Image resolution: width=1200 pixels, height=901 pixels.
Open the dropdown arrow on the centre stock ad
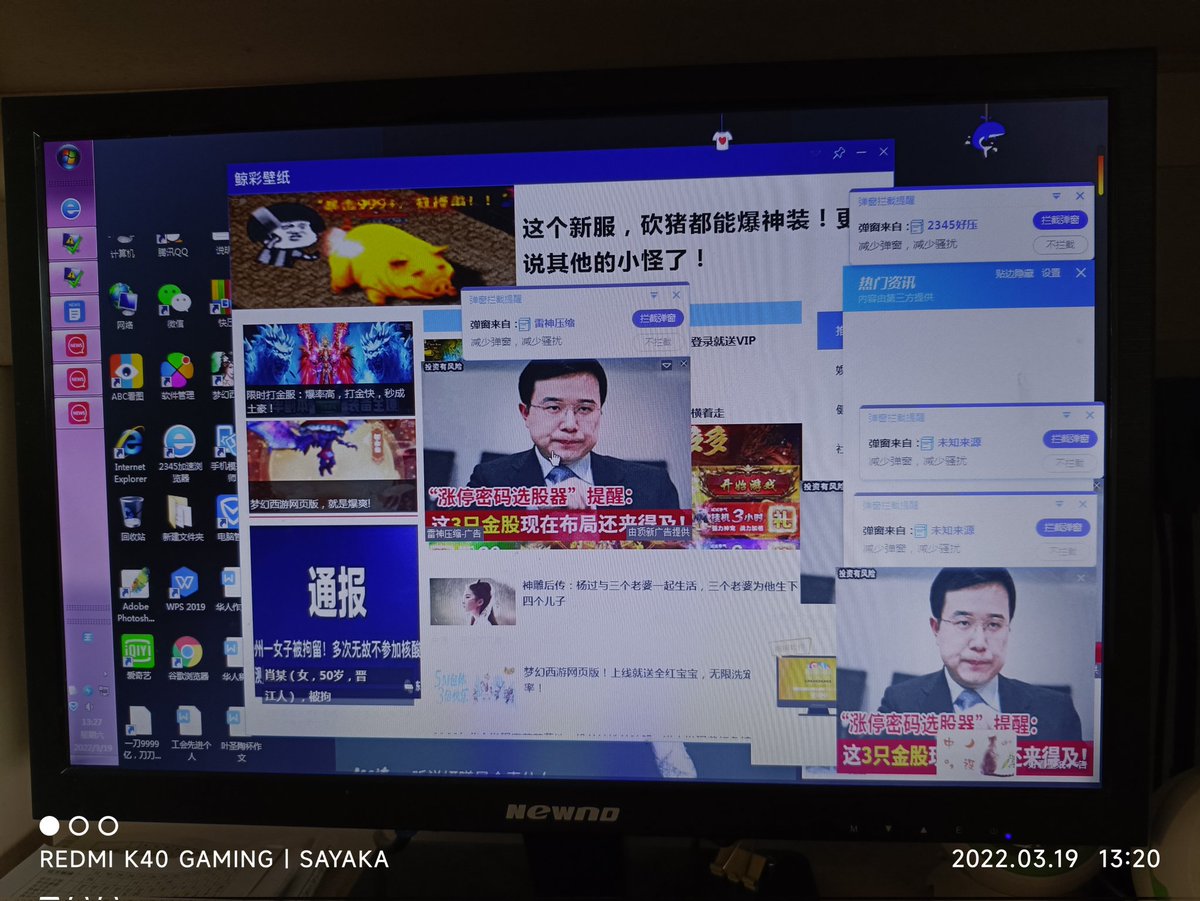pyautogui.click(x=667, y=366)
